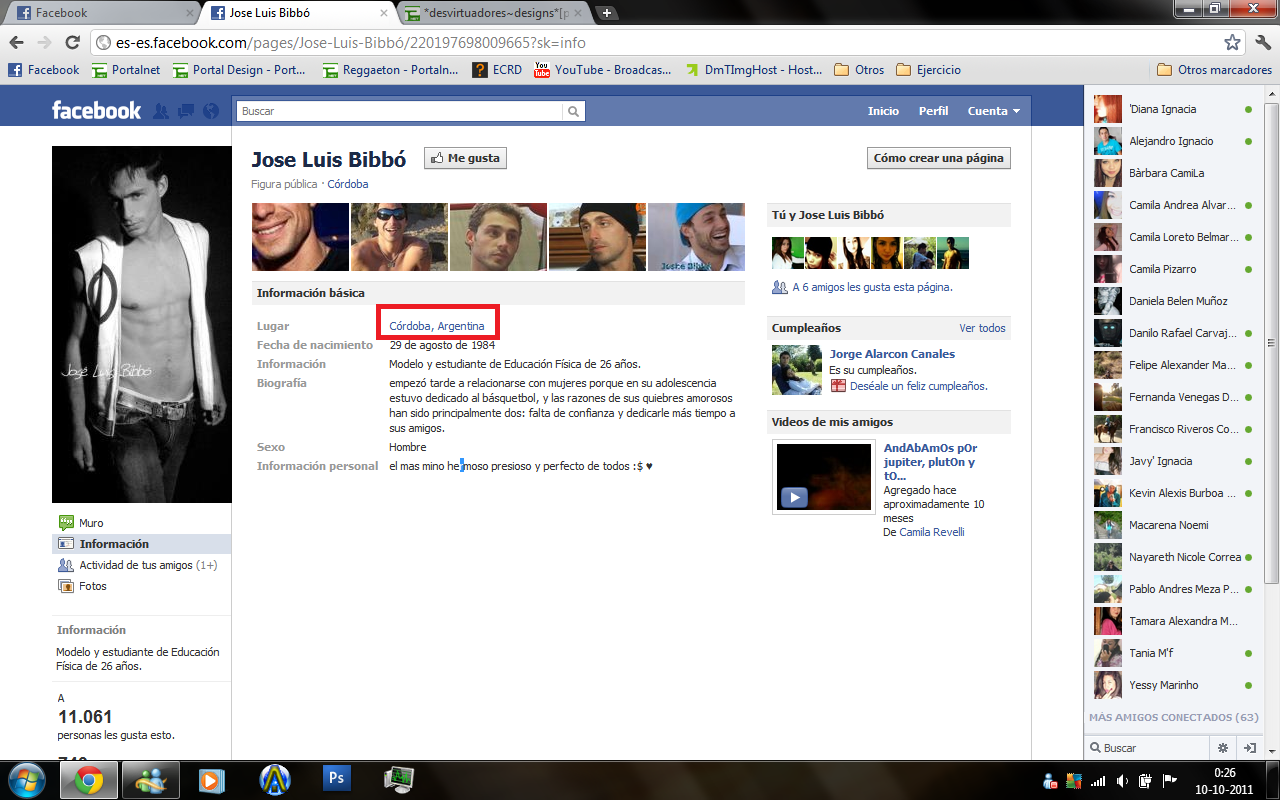Image resolution: width=1280 pixels, height=800 pixels.
Task: Open chat with Macarena Noemi
Action: [1173, 525]
